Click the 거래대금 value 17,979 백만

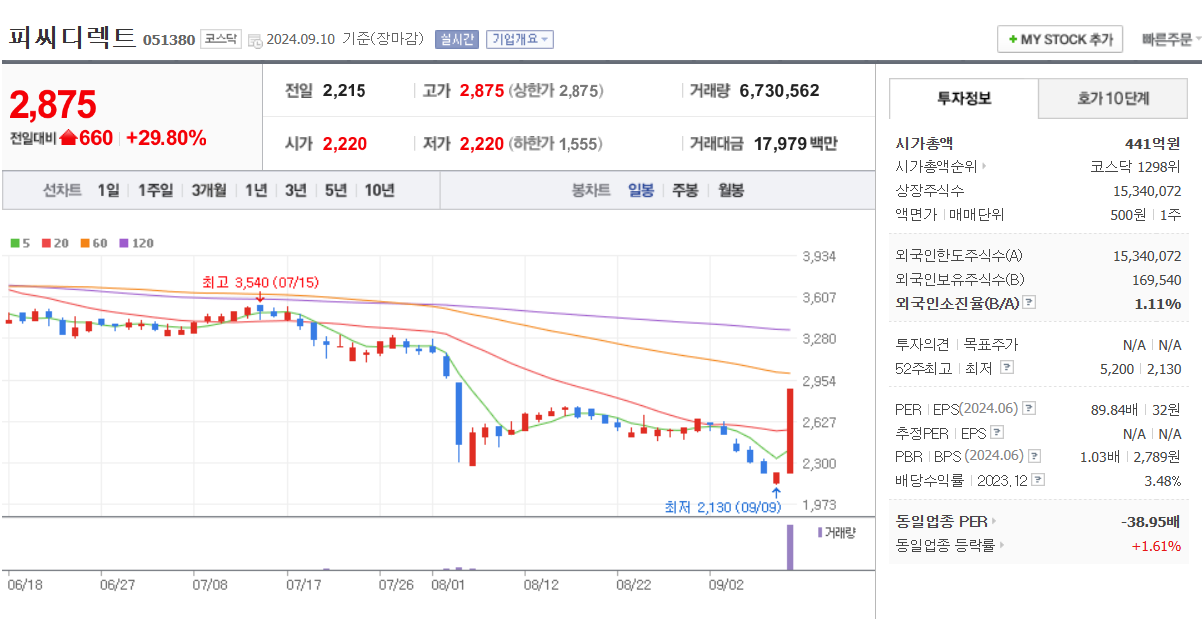[795, 144]
